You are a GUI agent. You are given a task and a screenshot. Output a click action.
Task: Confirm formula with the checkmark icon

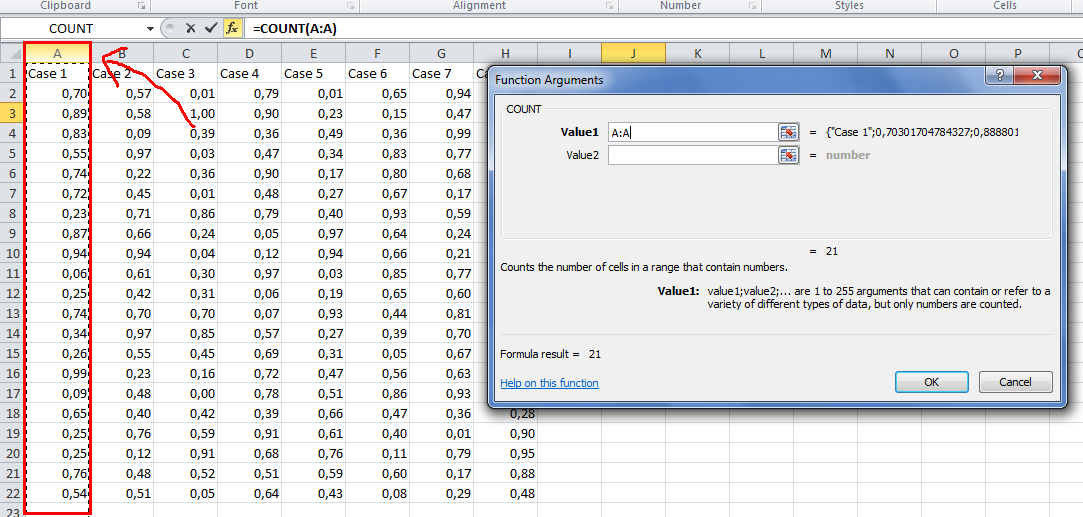pyautogui.click(x=211, y=28)
